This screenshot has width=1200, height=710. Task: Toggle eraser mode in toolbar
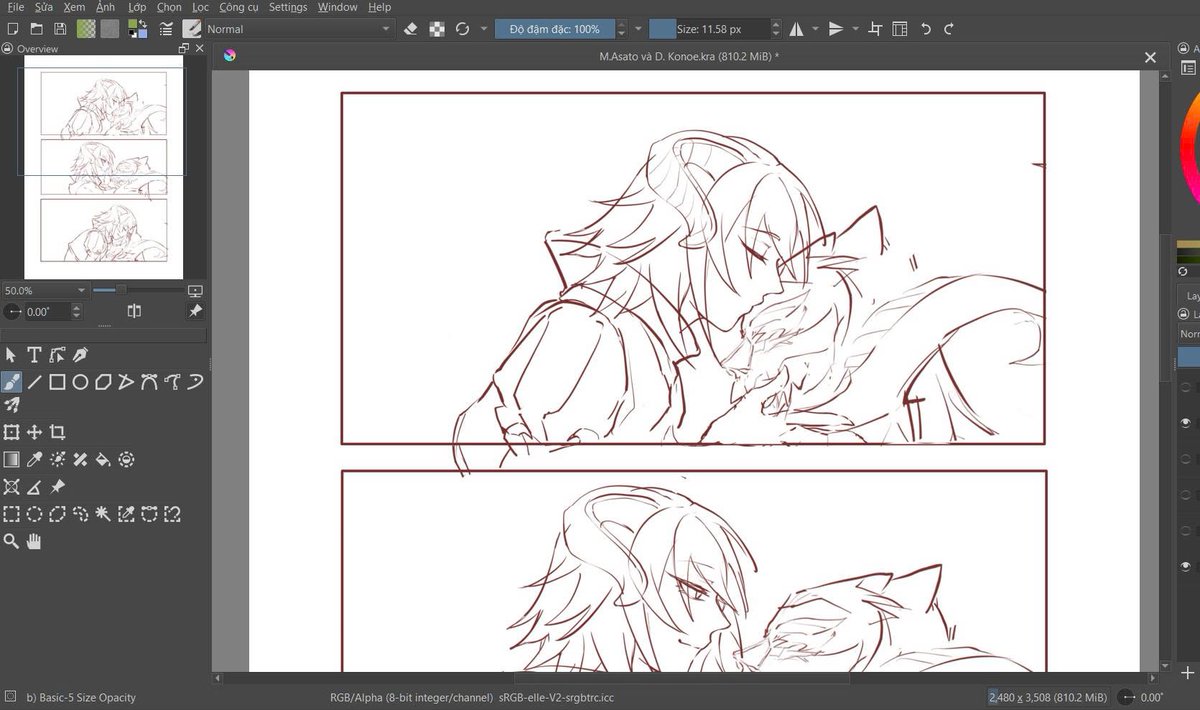pos(410,29)
